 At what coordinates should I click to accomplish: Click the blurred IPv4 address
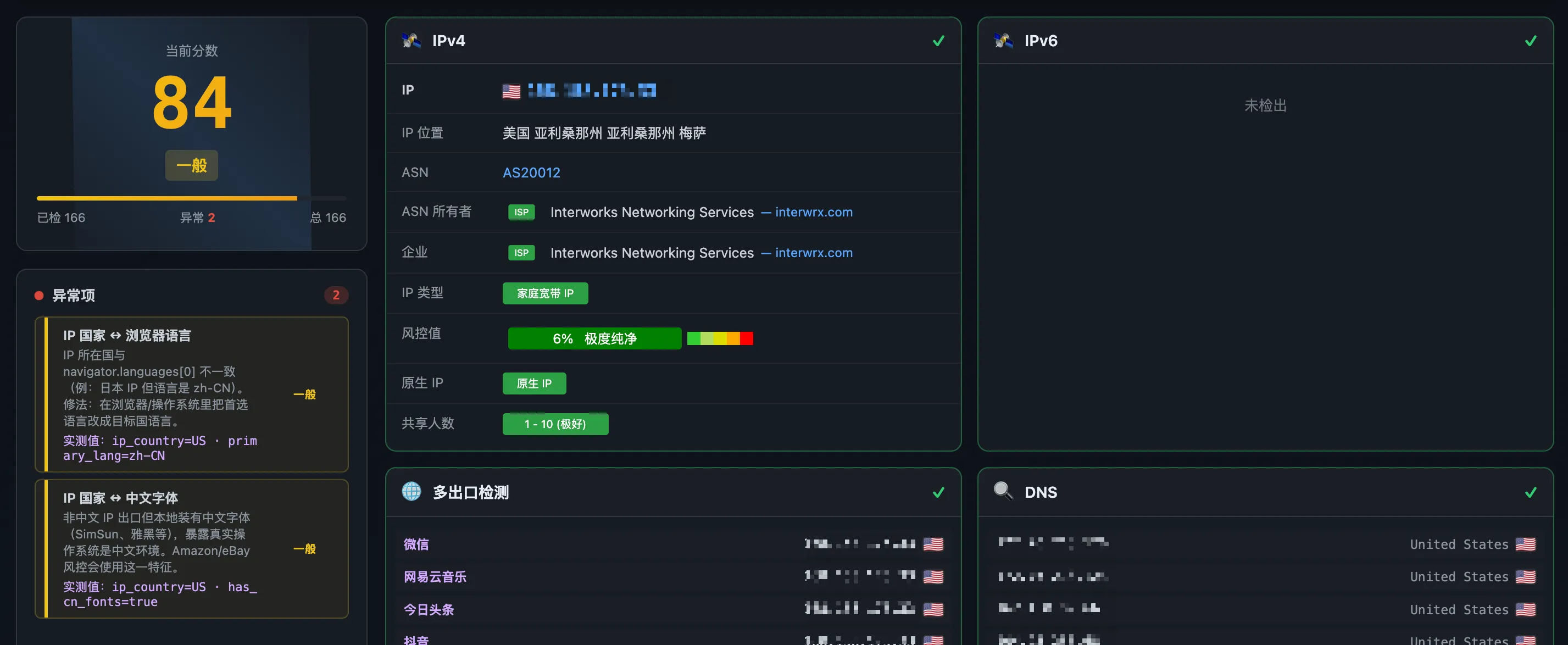592,91
